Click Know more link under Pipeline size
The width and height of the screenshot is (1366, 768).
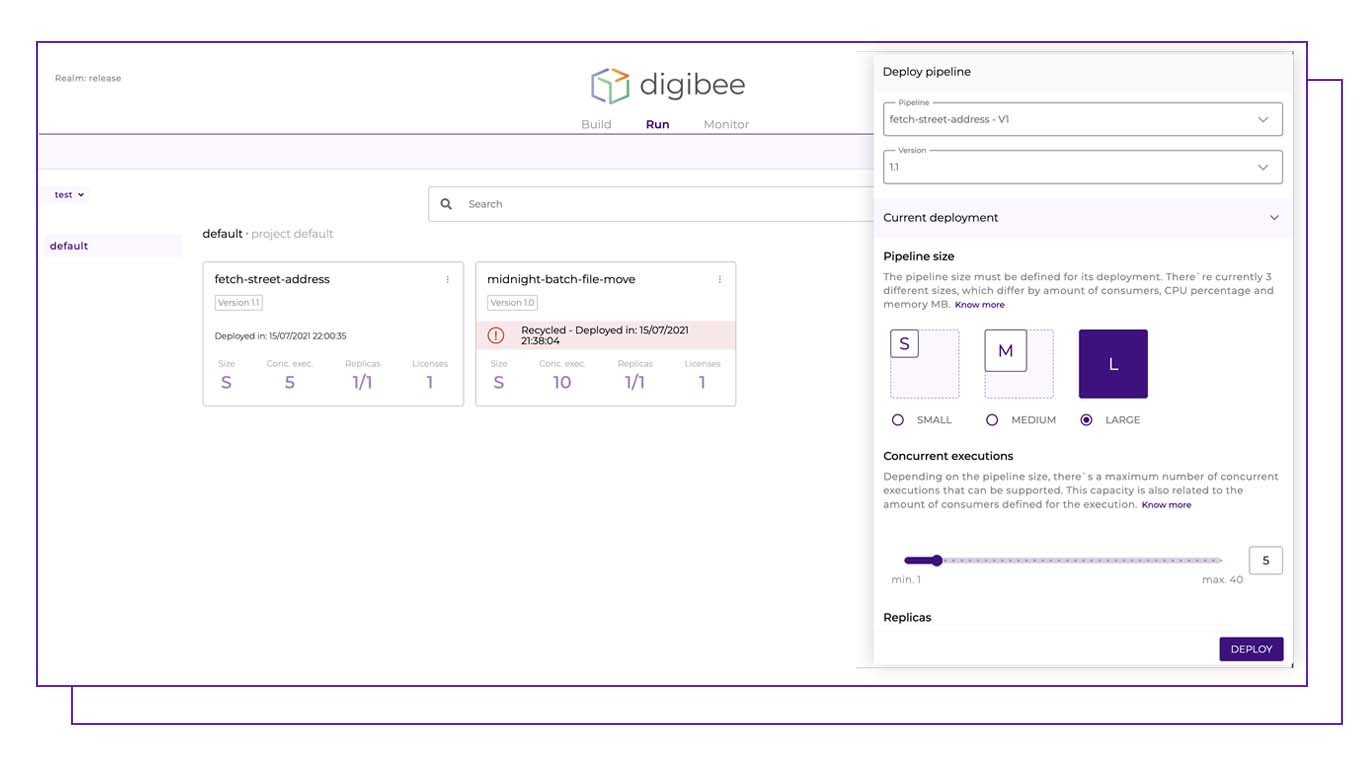[x=979, y=305]
